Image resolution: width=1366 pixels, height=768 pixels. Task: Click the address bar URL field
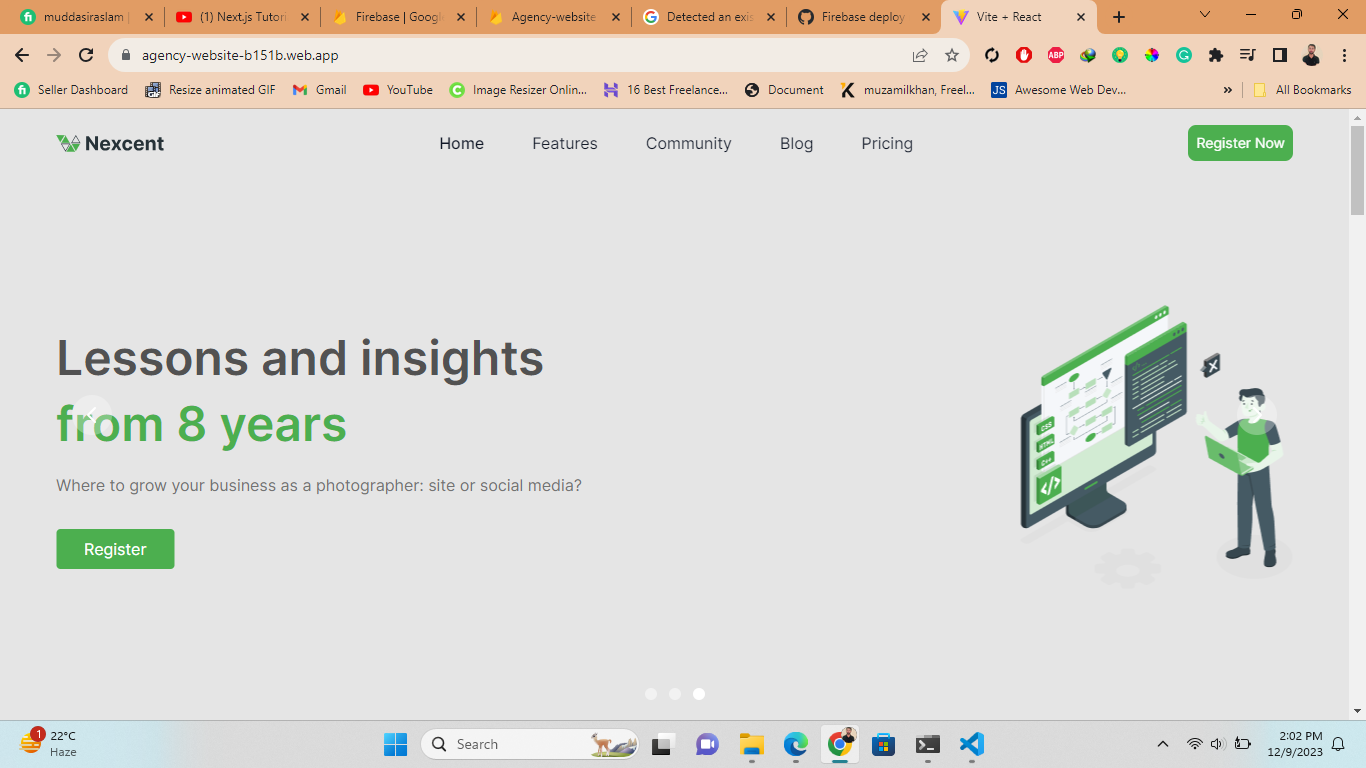(x=500, y=55)
